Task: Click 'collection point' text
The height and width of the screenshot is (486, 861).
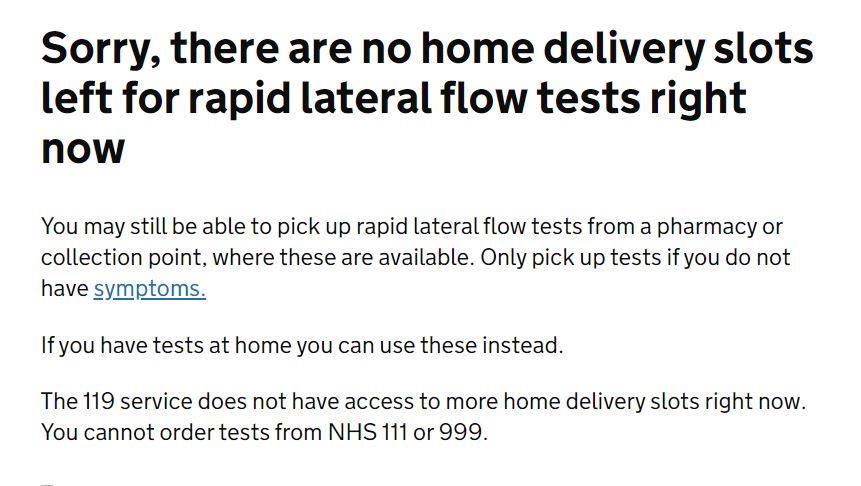Action: tap(123, 258)
